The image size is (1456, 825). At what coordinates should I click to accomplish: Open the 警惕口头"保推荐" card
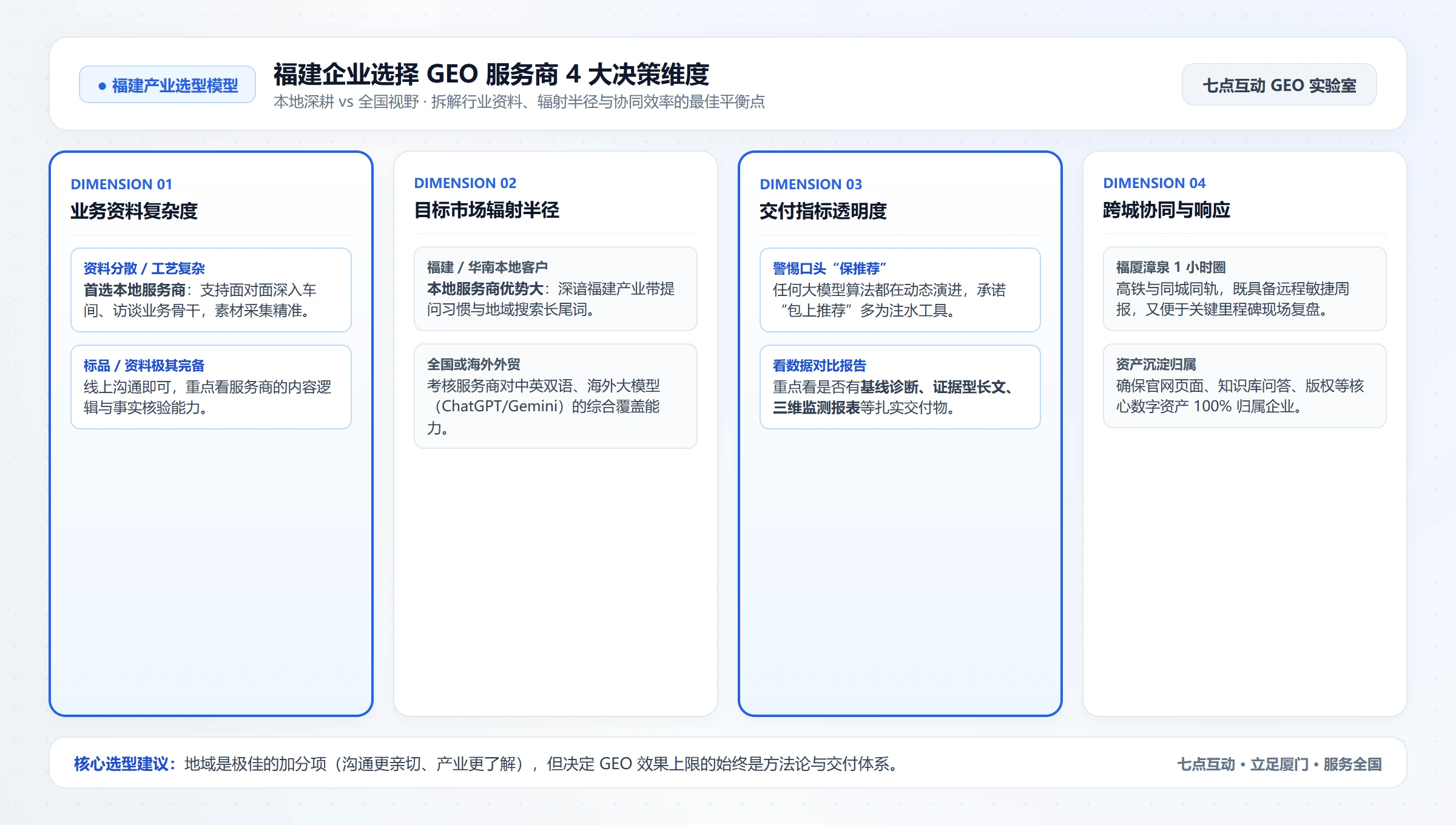(900, 289)
